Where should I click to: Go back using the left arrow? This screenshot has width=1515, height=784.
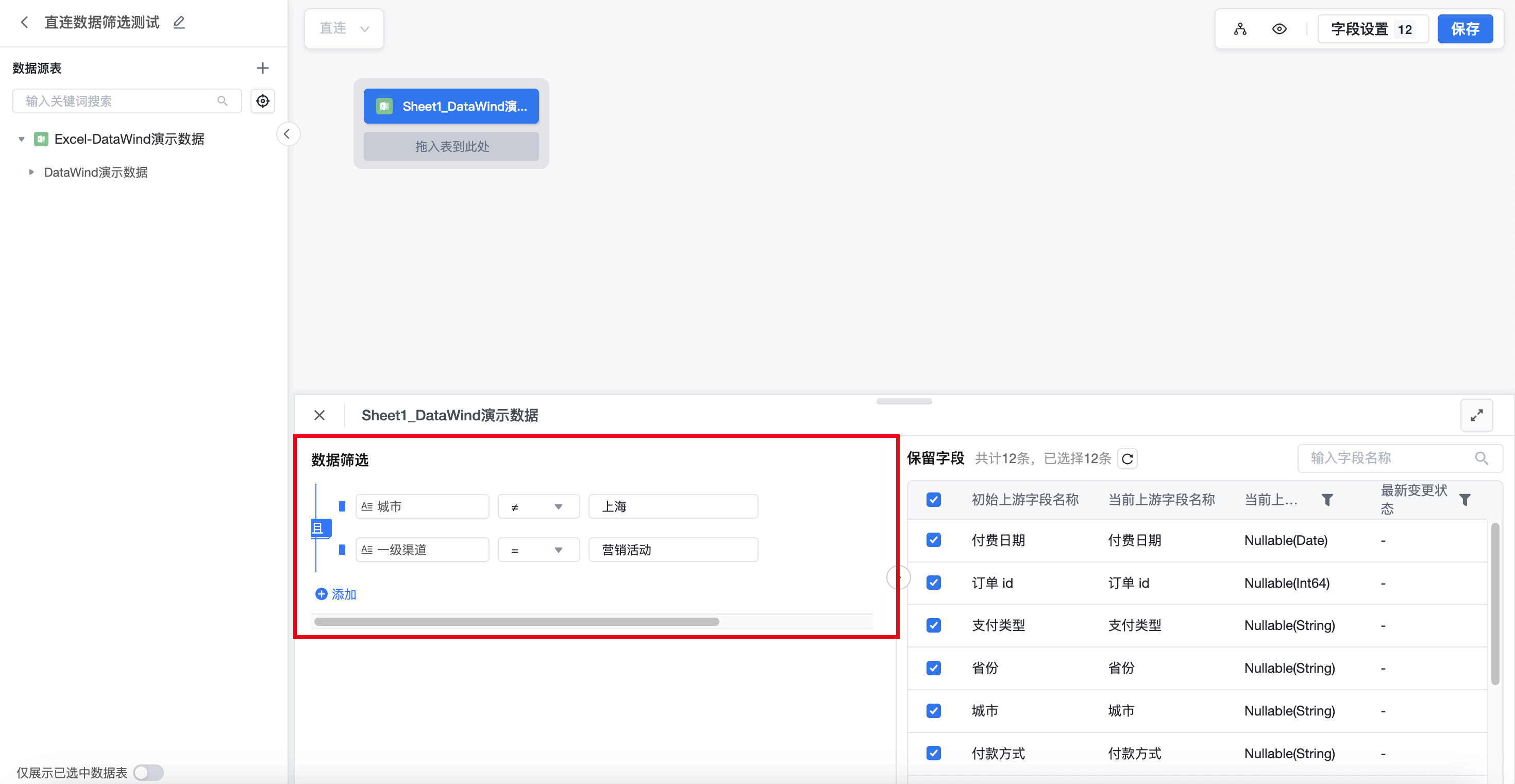coord(24,22)
